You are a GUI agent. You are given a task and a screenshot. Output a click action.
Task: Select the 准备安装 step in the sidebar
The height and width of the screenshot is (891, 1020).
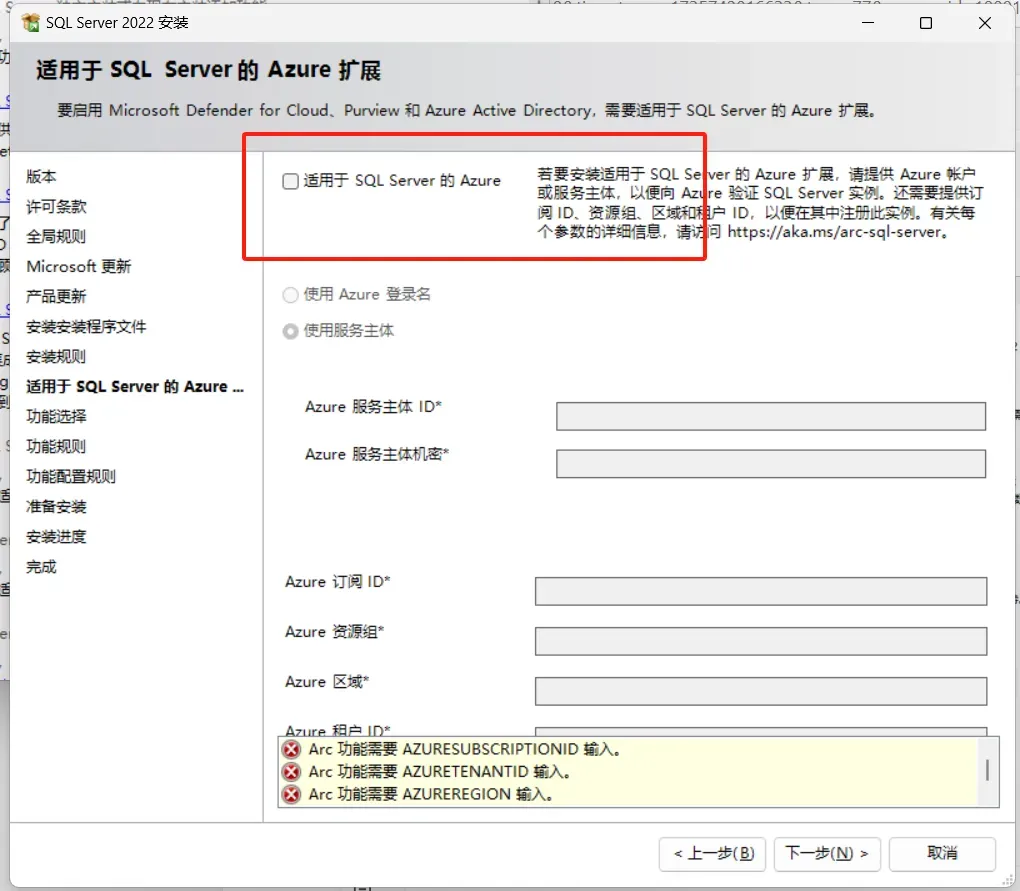click(56, 507)
